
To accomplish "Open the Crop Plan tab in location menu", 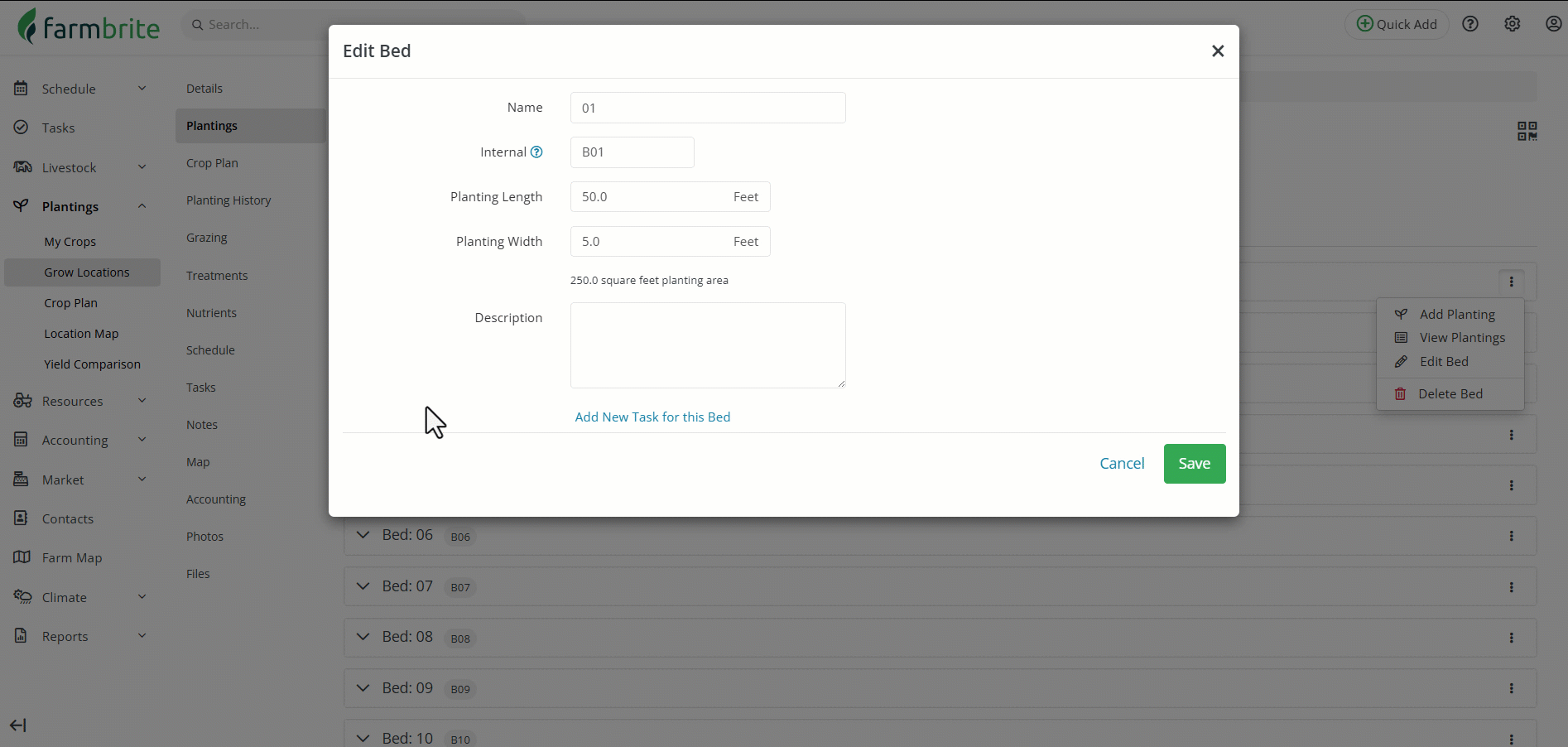I will [x=212, y=163].
